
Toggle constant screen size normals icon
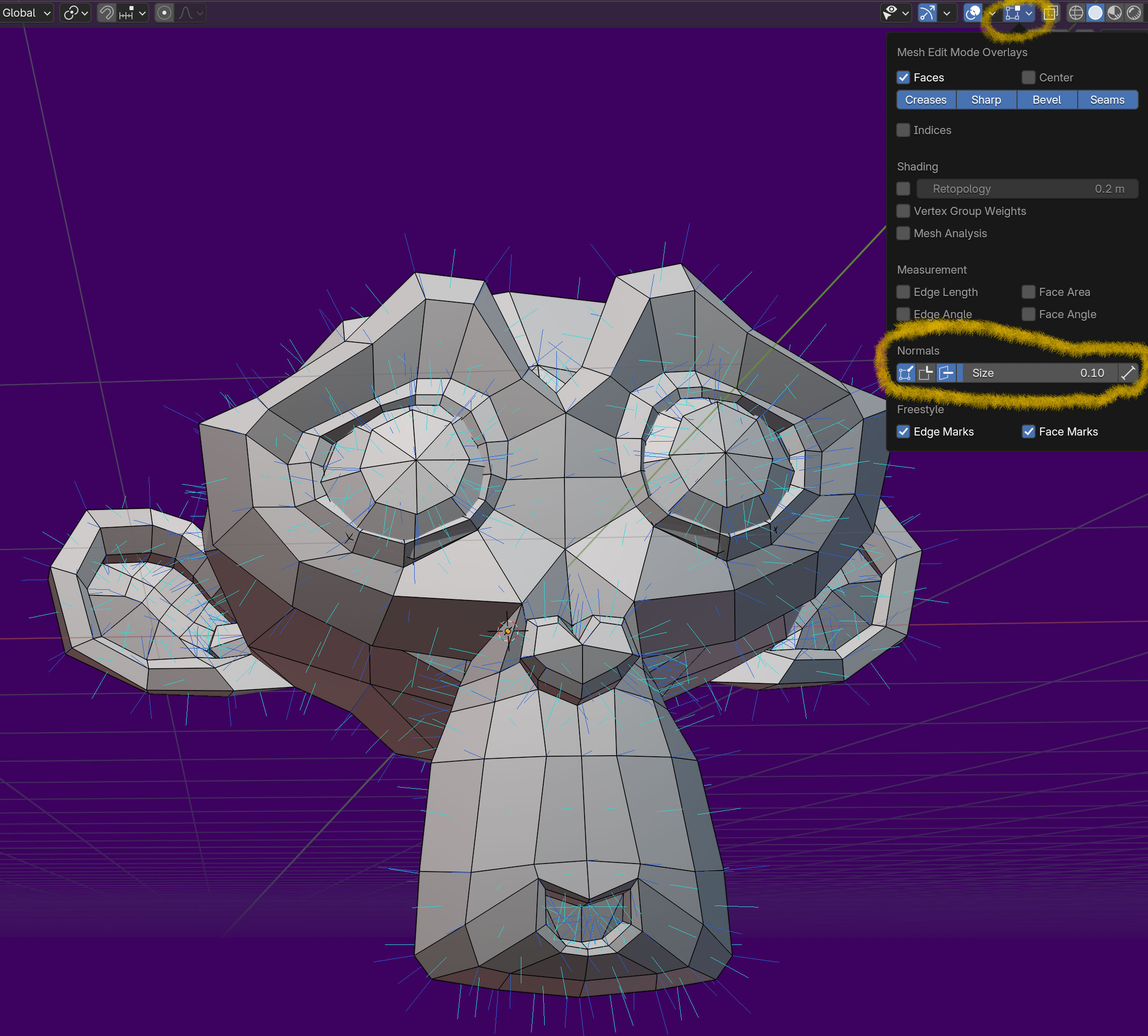(1128, 373)
